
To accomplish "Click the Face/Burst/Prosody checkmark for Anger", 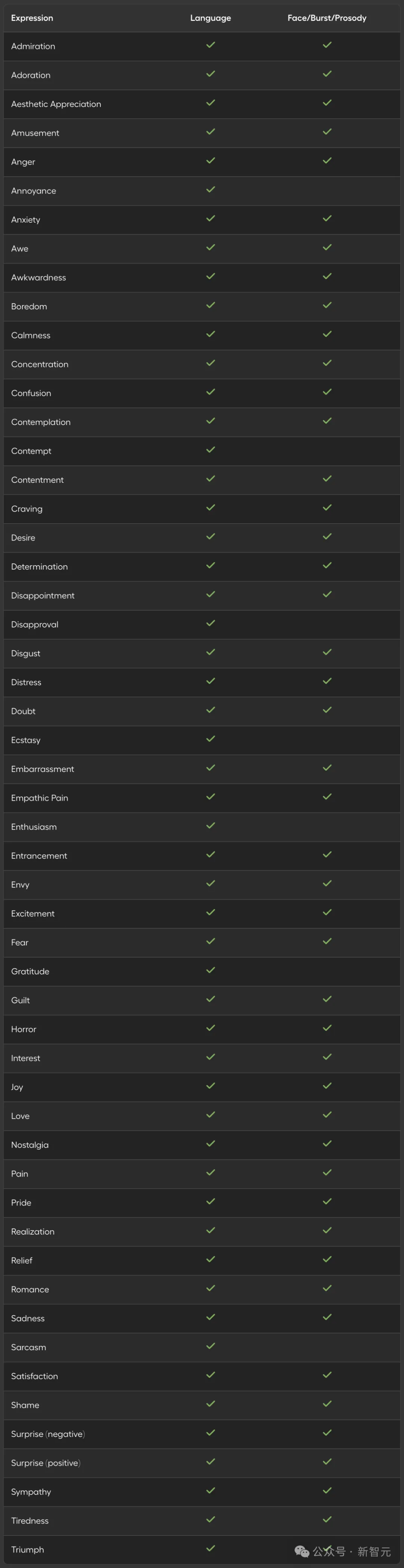I will (x=327, y=161).
